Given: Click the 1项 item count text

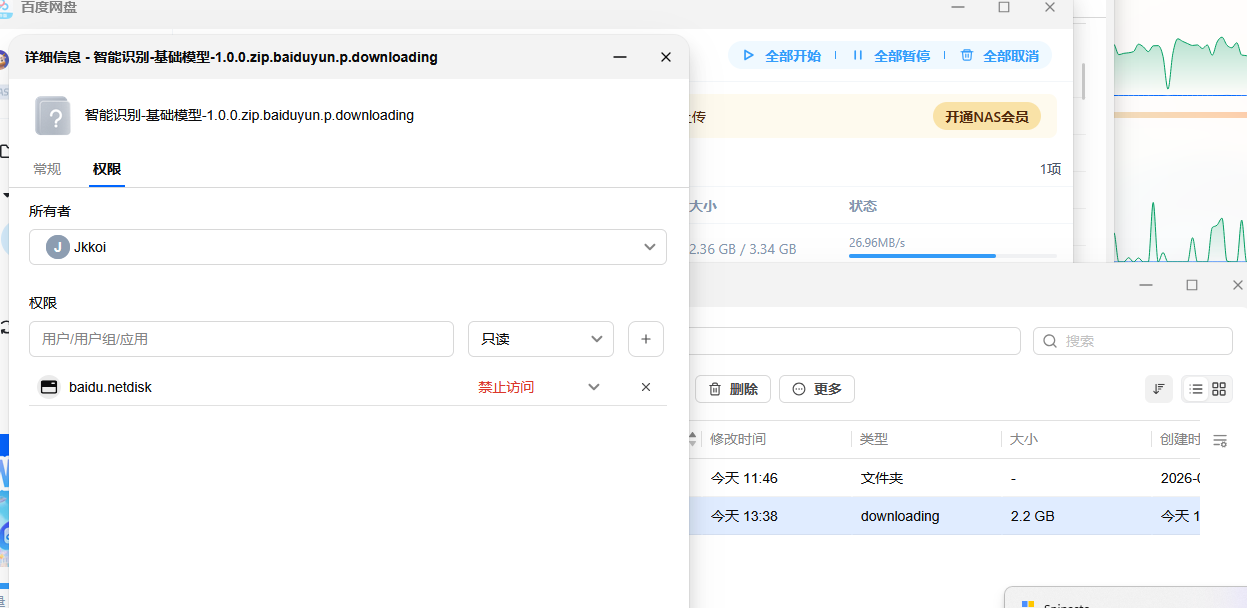Looking at the screenshot, I should [x=1050, y=170].
